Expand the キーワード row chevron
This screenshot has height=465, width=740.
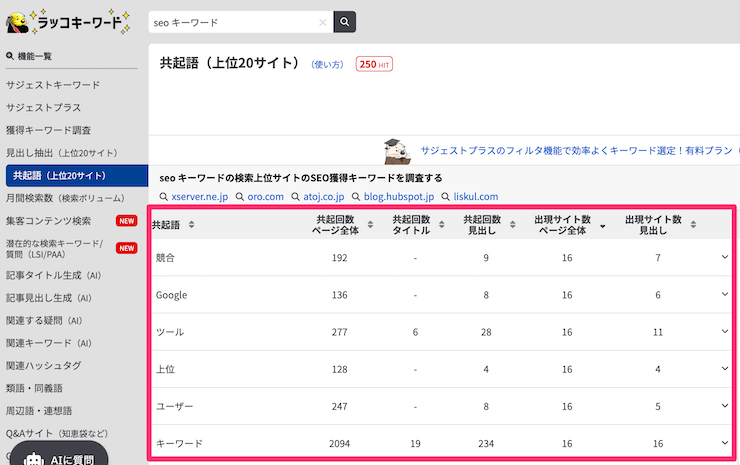point(724,443)
